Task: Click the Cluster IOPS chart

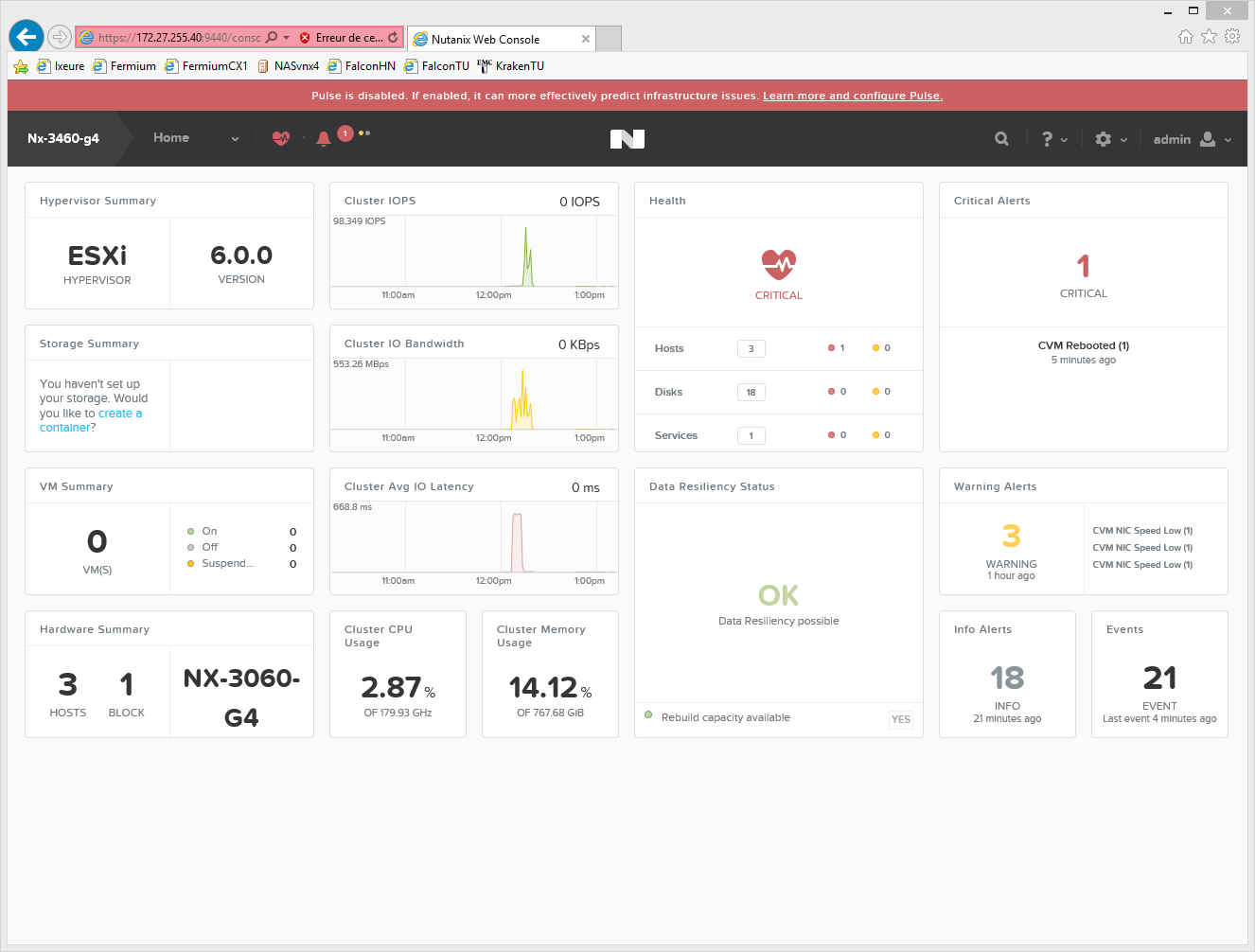Action: (x=473, y=256)
